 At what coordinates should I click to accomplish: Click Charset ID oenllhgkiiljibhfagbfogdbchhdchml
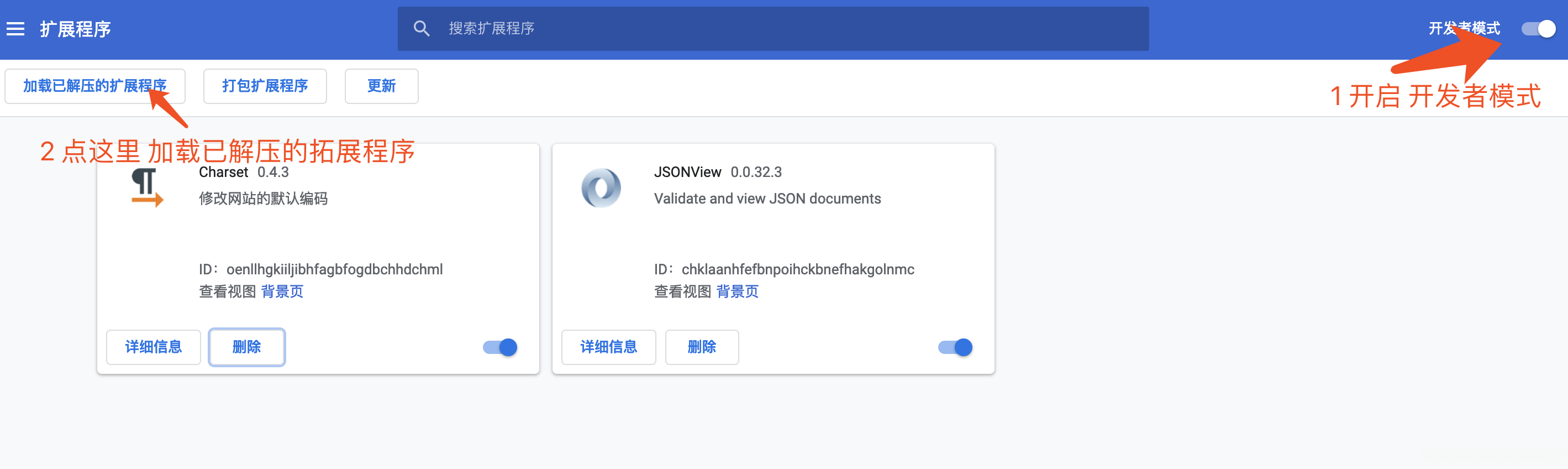335,269
